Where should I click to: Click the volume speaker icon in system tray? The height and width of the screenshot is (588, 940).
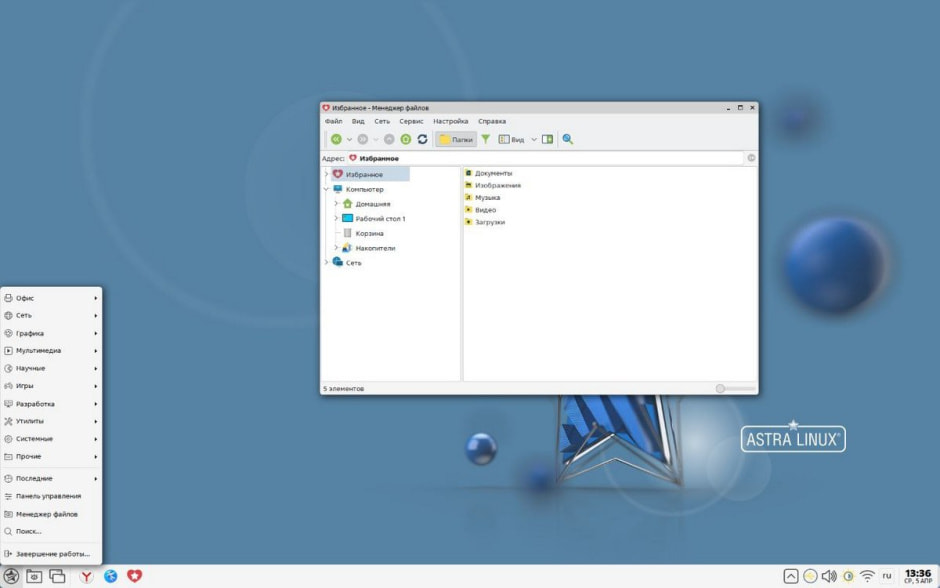(x=830, y=575)
